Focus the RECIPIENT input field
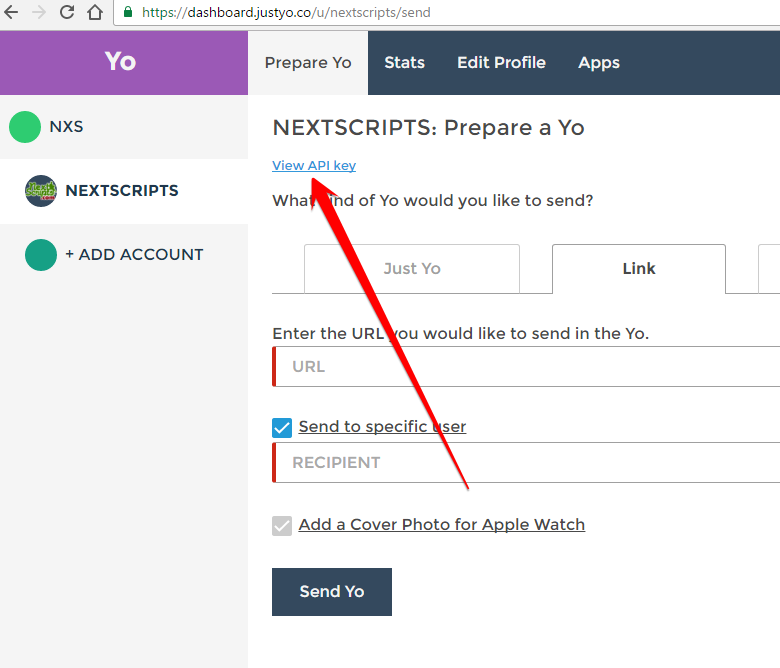Viewport: 780px width, 668px height. pos(526,463)
